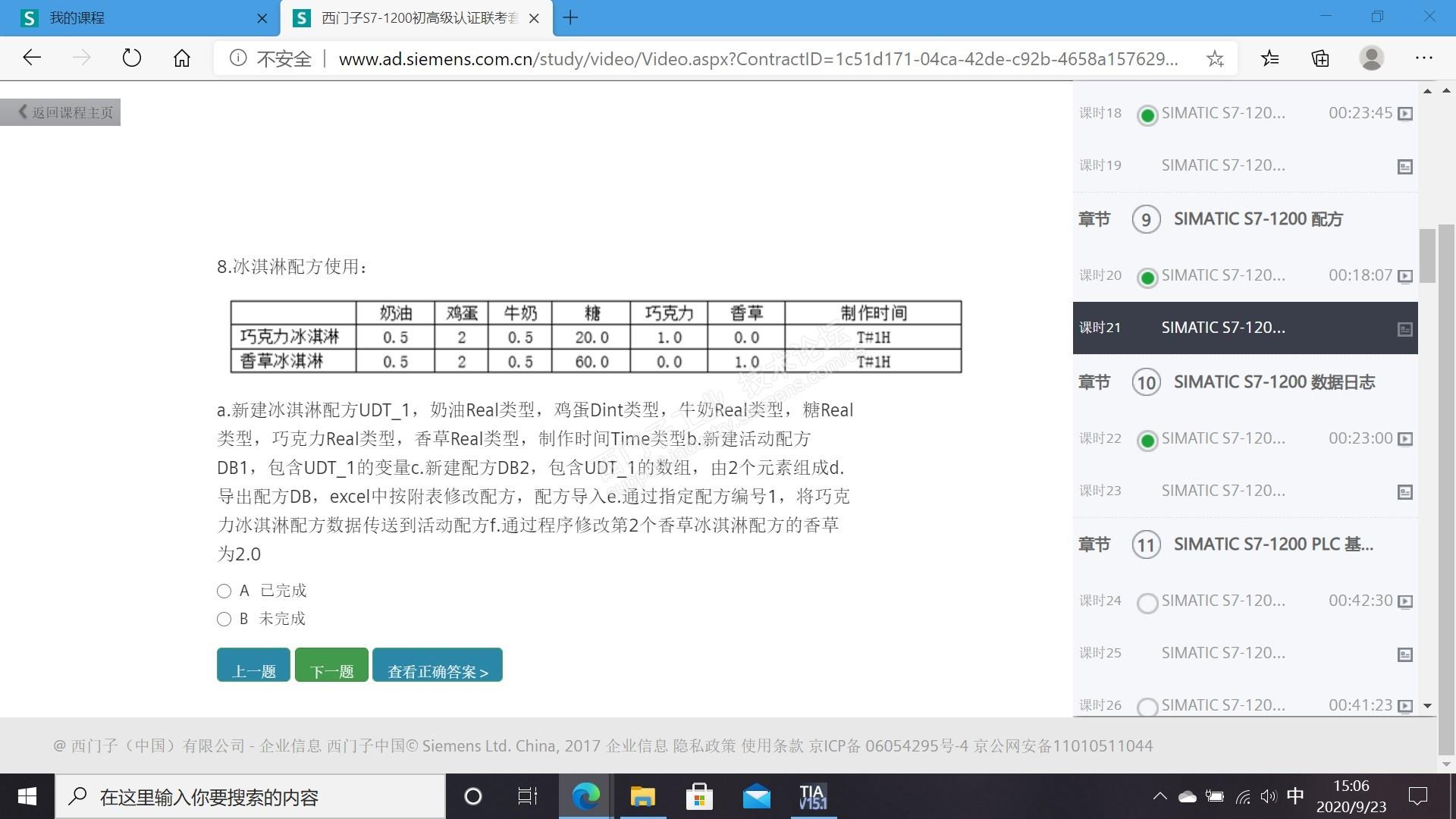Open TIA Portal V15.1 from taskbar
Viewport: 1456px width, 819px height.
pyautogui.click(x=812, y=796)
